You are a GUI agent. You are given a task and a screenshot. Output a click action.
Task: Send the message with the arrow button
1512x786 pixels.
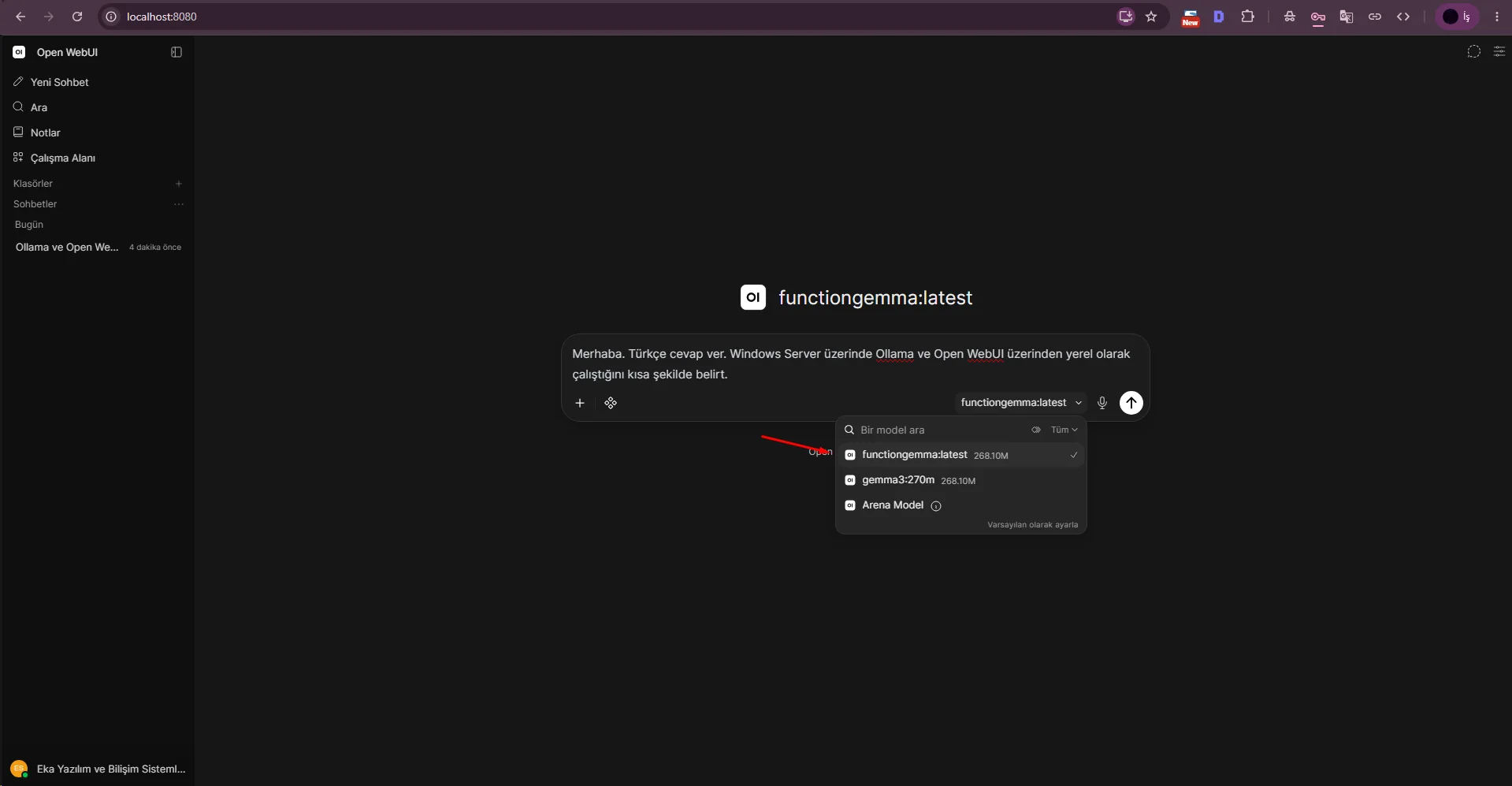pyautogui.click(x=1131, y=403)
